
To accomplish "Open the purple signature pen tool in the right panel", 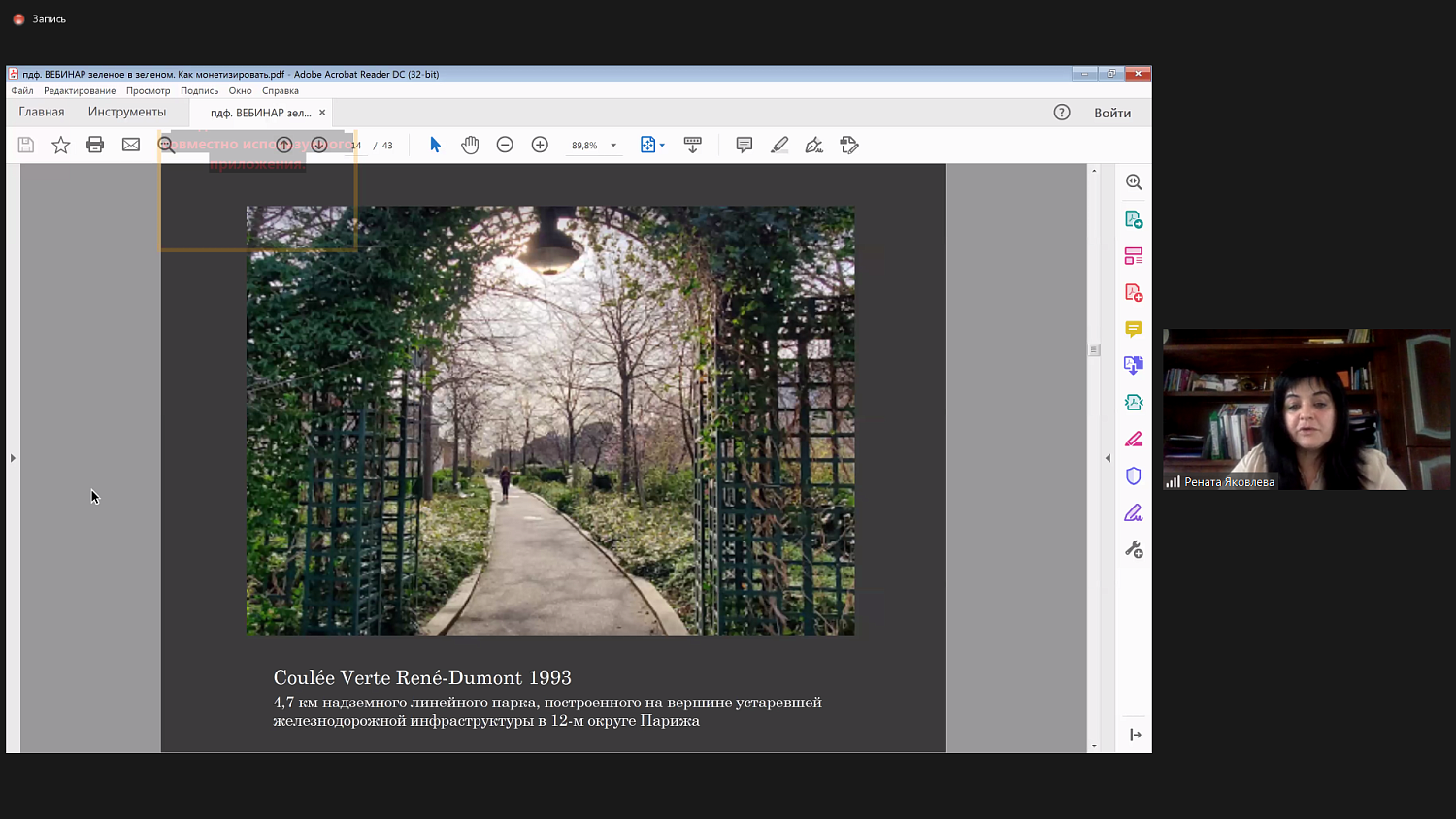I will 1134,513.
